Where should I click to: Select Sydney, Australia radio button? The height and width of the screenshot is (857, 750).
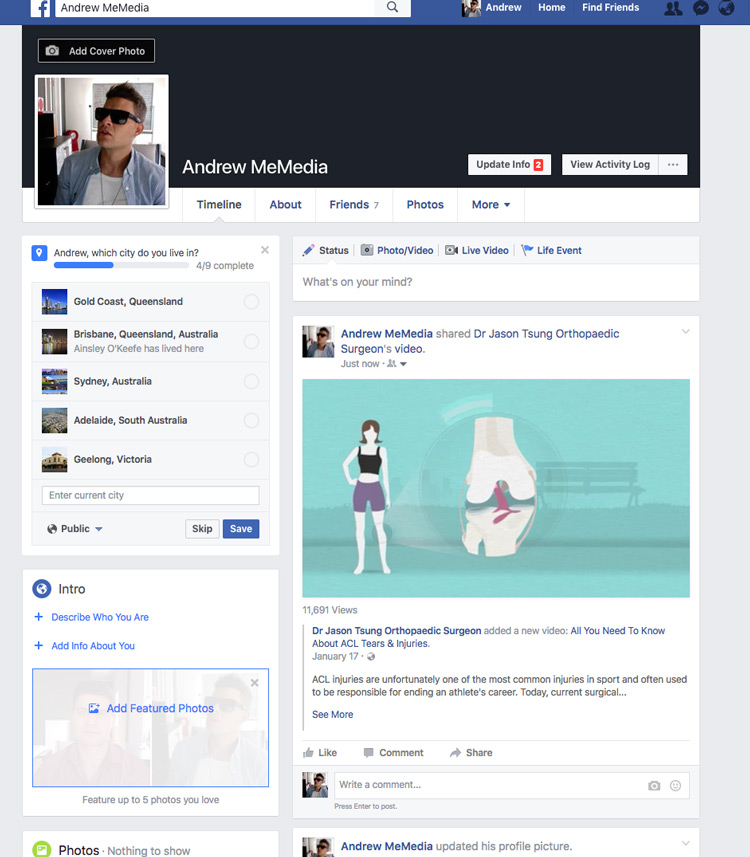(x=251, y=381)
